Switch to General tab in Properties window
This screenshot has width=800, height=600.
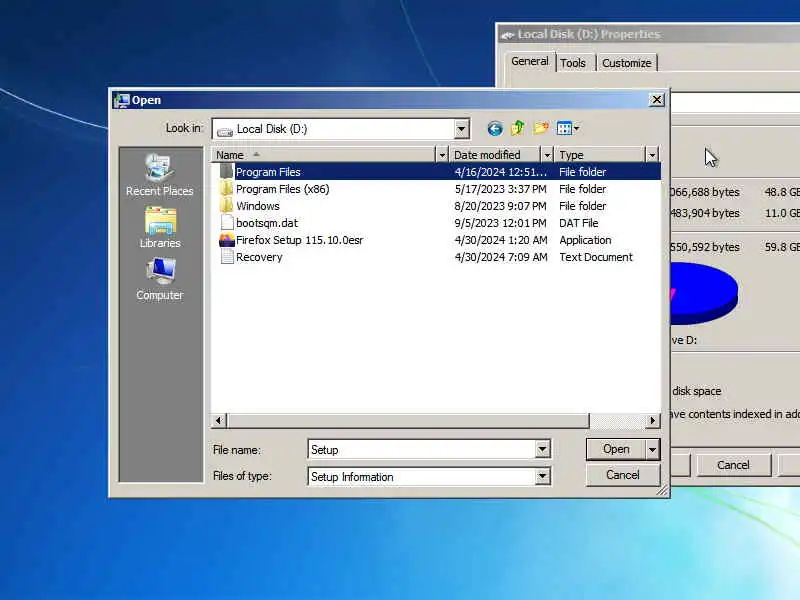(530, 61)
